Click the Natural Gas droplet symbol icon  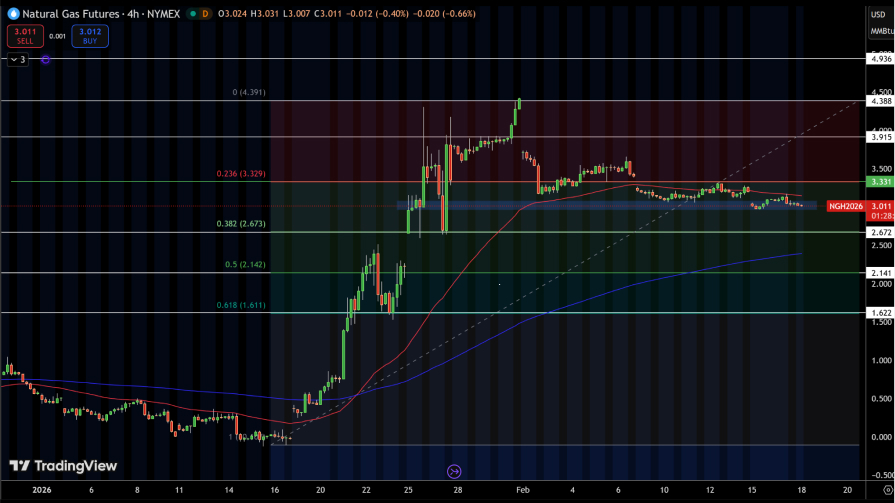tap(13, 14)
